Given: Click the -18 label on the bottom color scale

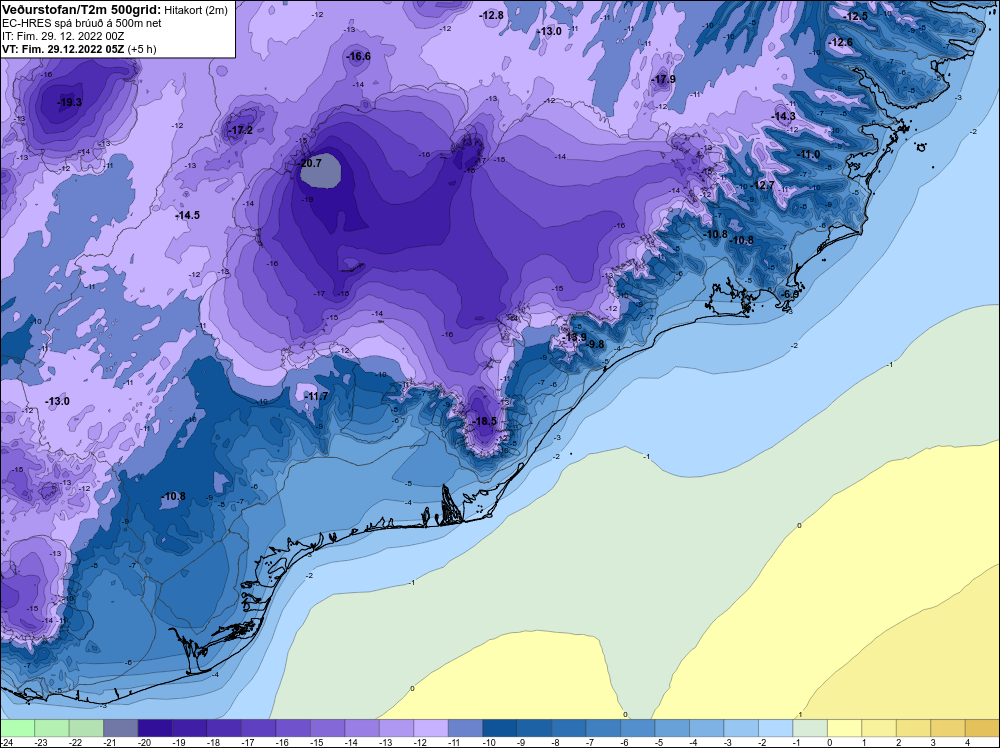Looking at the screenshot, I should click(x=214, y=742).
